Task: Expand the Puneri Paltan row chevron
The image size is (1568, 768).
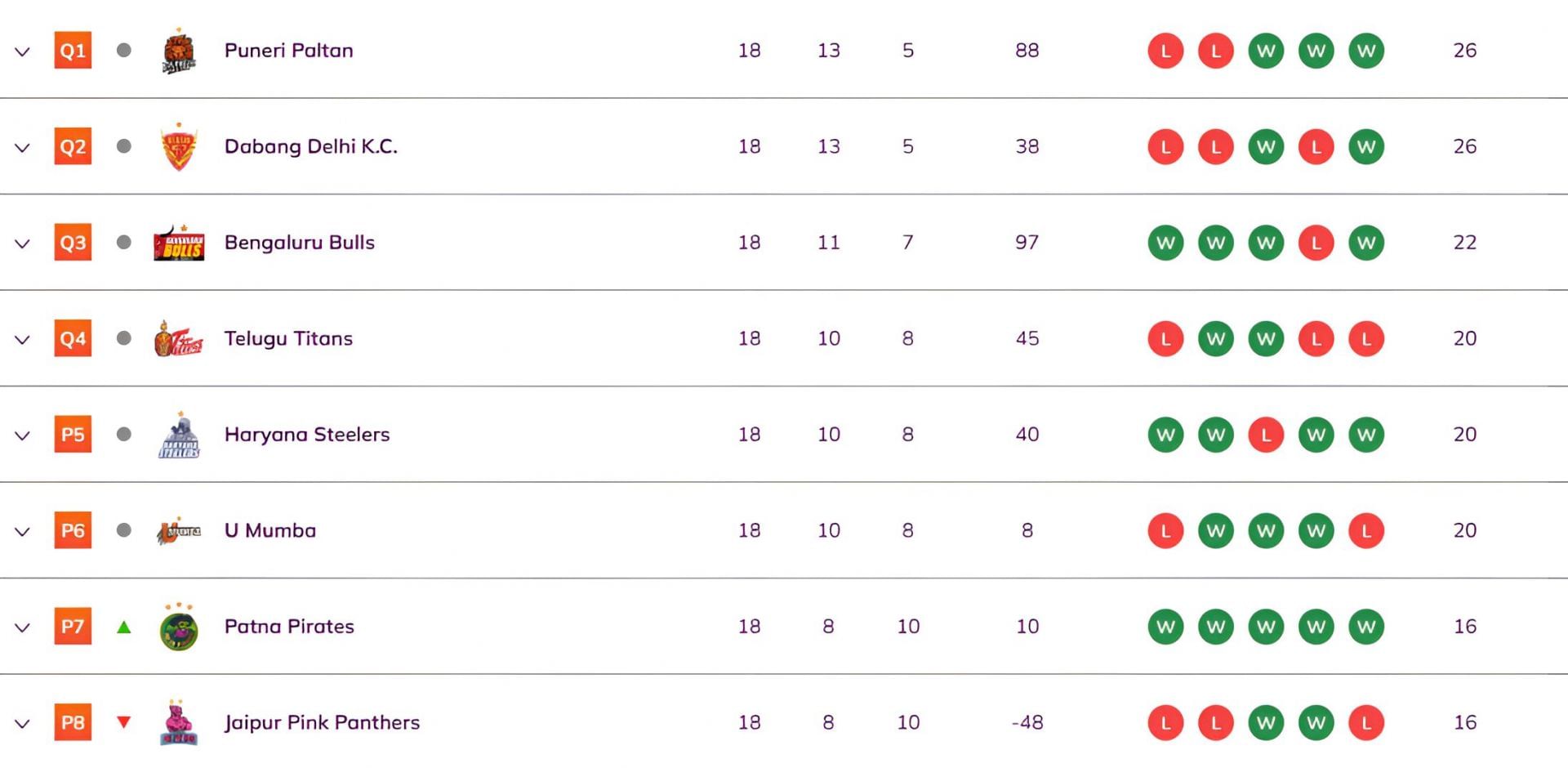Action: tap(23, 51)
